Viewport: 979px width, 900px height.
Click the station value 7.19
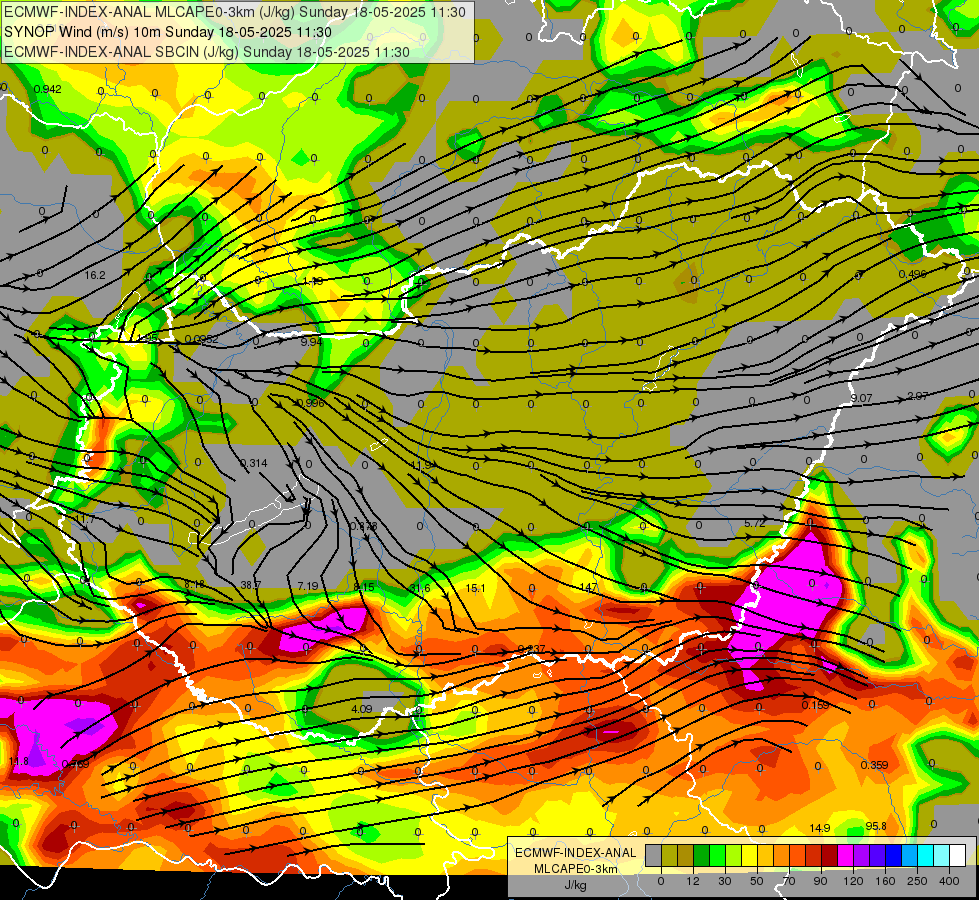[308, 585]
